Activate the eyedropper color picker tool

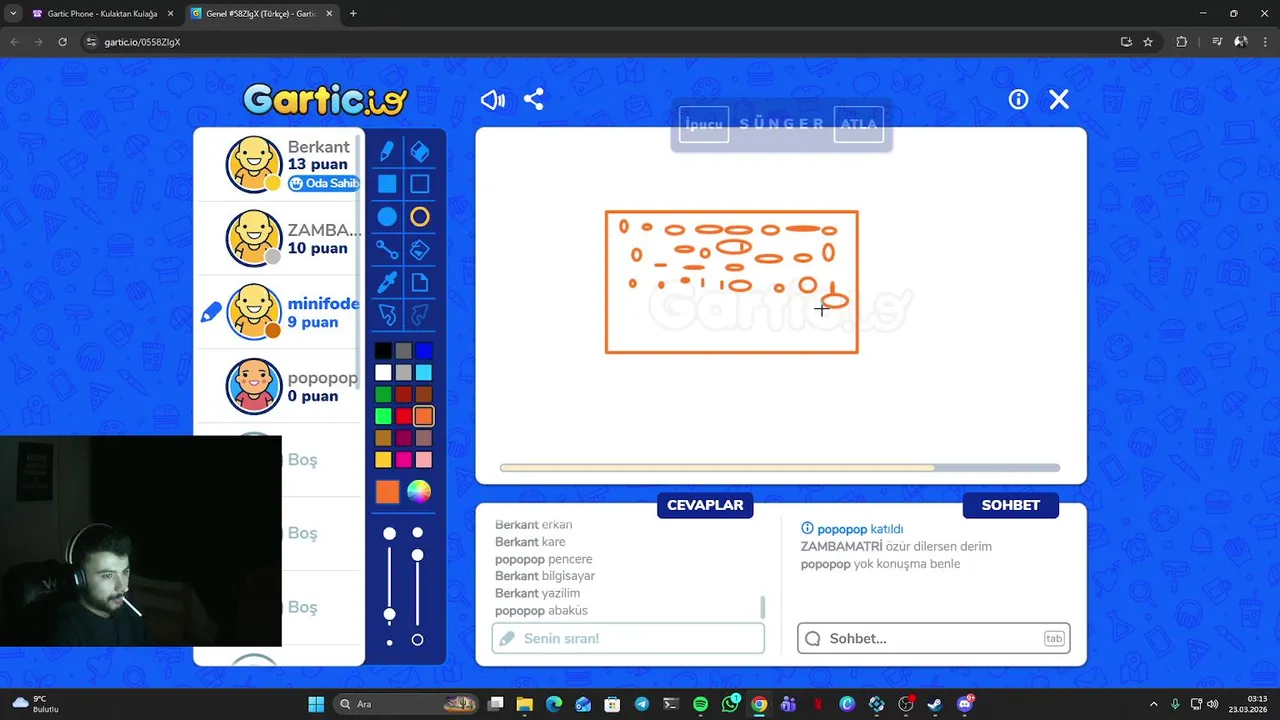point(388,283)
